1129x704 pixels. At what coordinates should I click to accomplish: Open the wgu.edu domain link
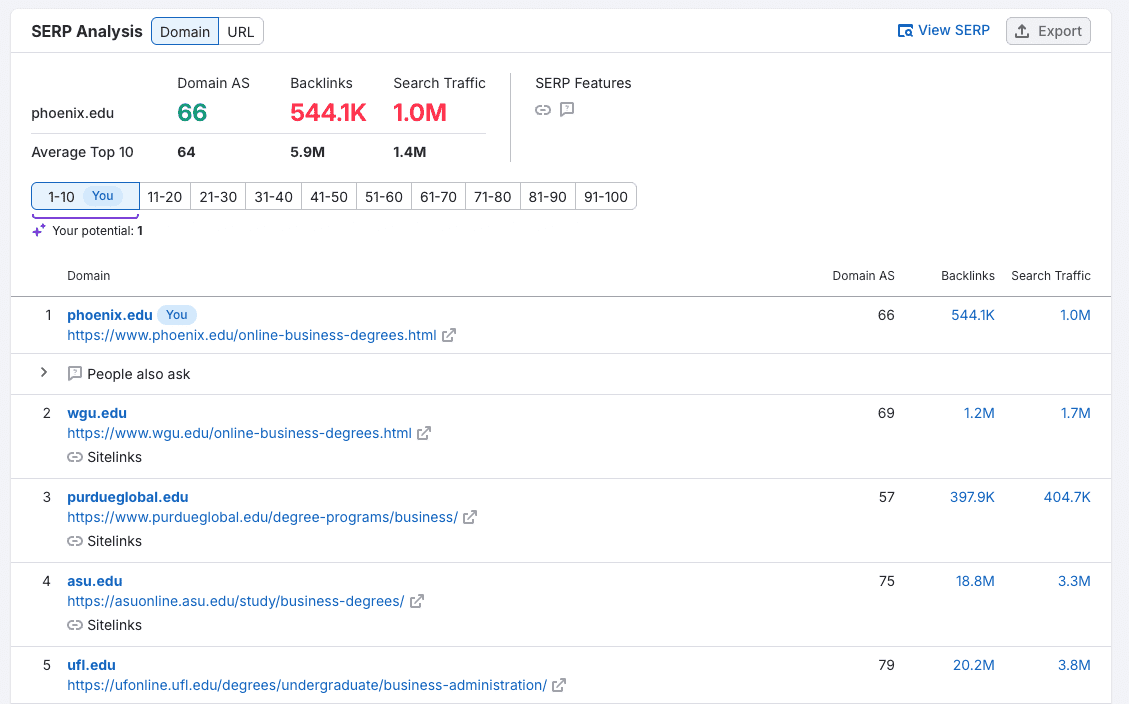[96, 413]
